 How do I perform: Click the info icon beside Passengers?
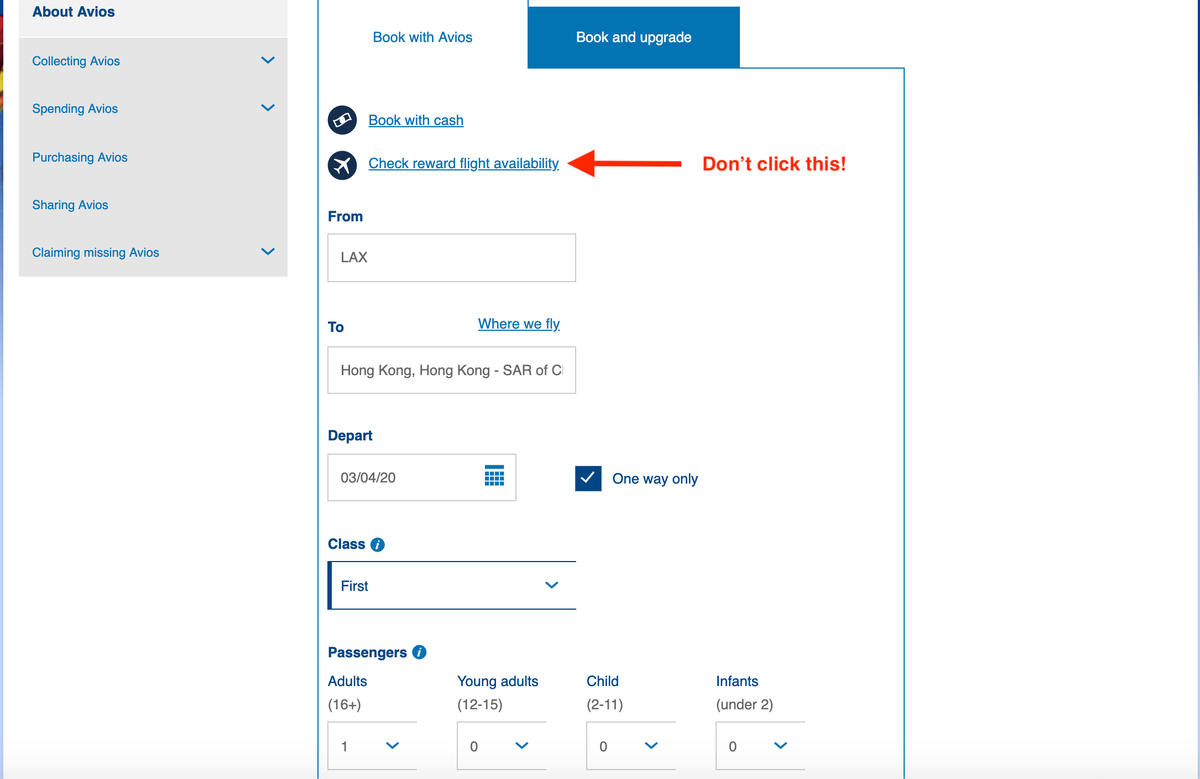tap(419, 652)
